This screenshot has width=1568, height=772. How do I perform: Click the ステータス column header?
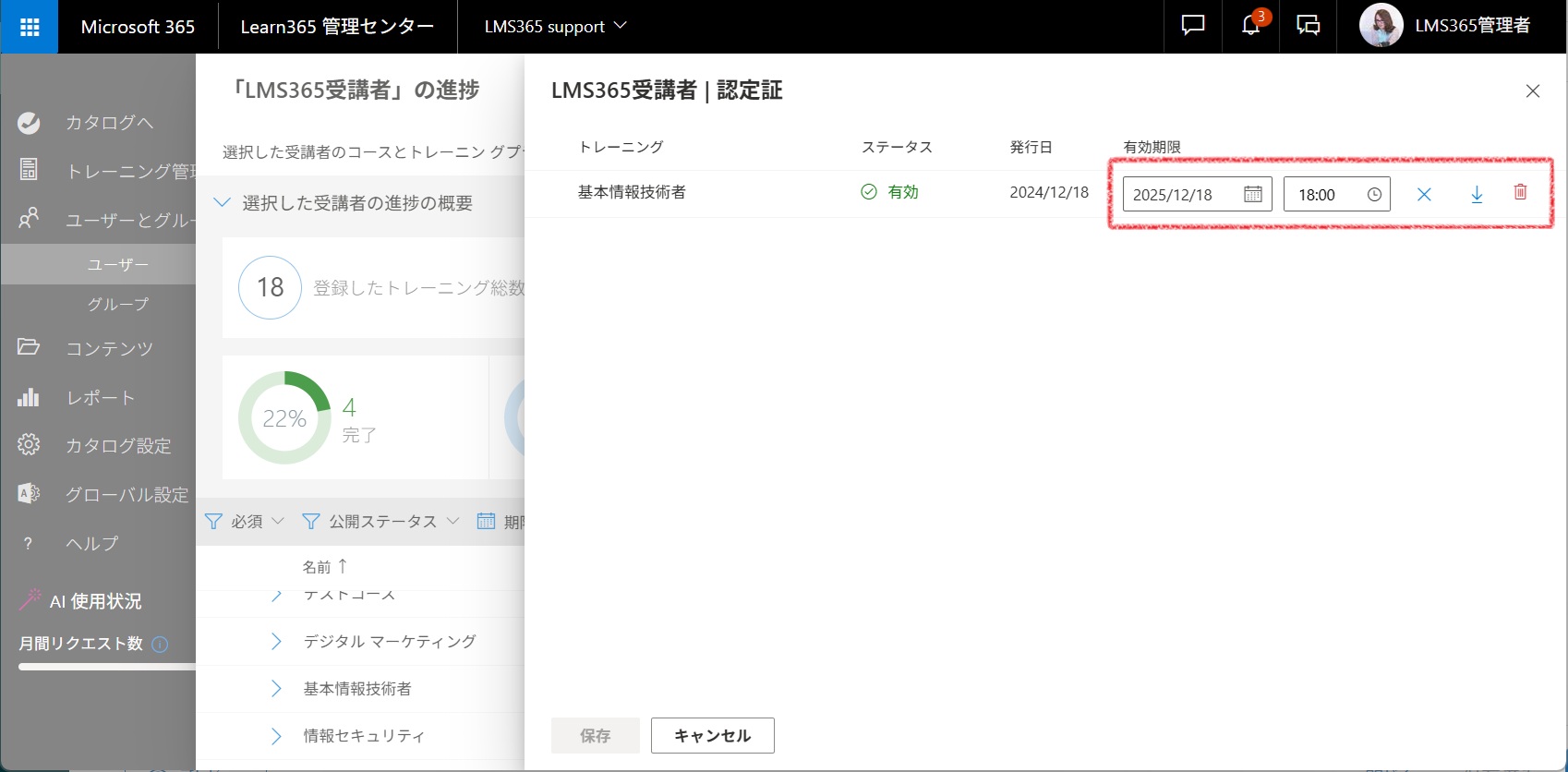tap(897, 147)
